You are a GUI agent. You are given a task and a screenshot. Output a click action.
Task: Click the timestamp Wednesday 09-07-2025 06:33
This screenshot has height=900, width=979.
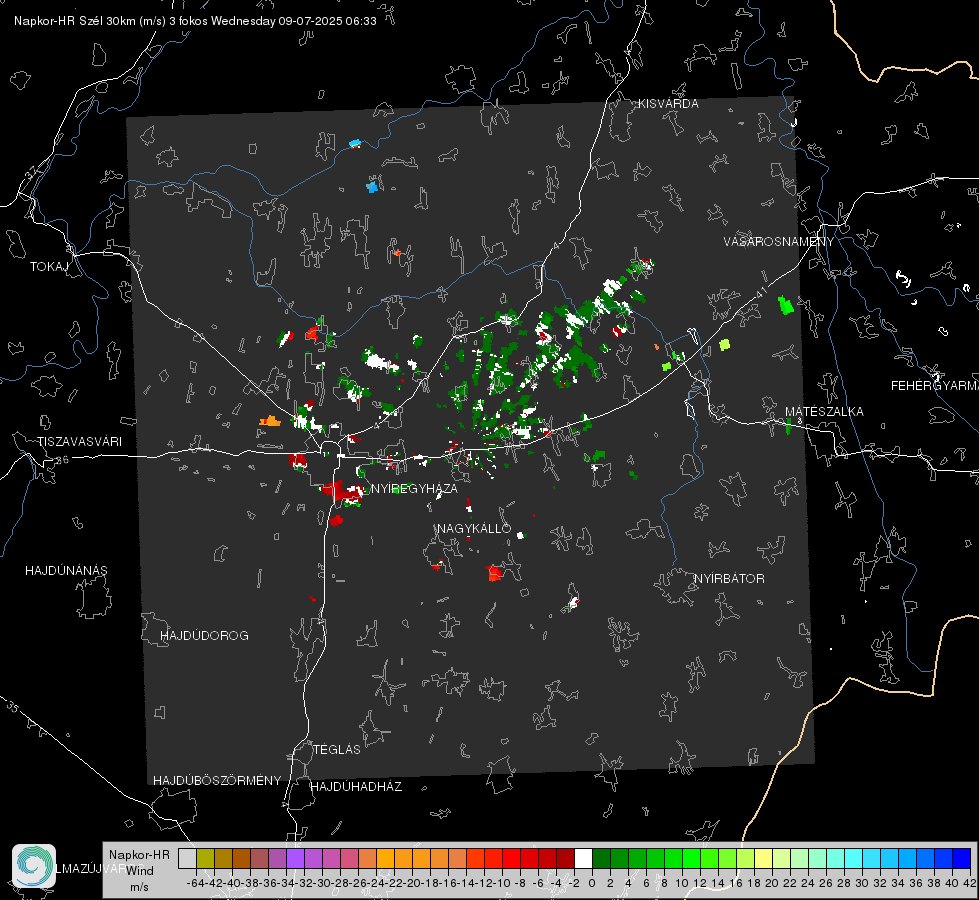(x=293, y=21)
